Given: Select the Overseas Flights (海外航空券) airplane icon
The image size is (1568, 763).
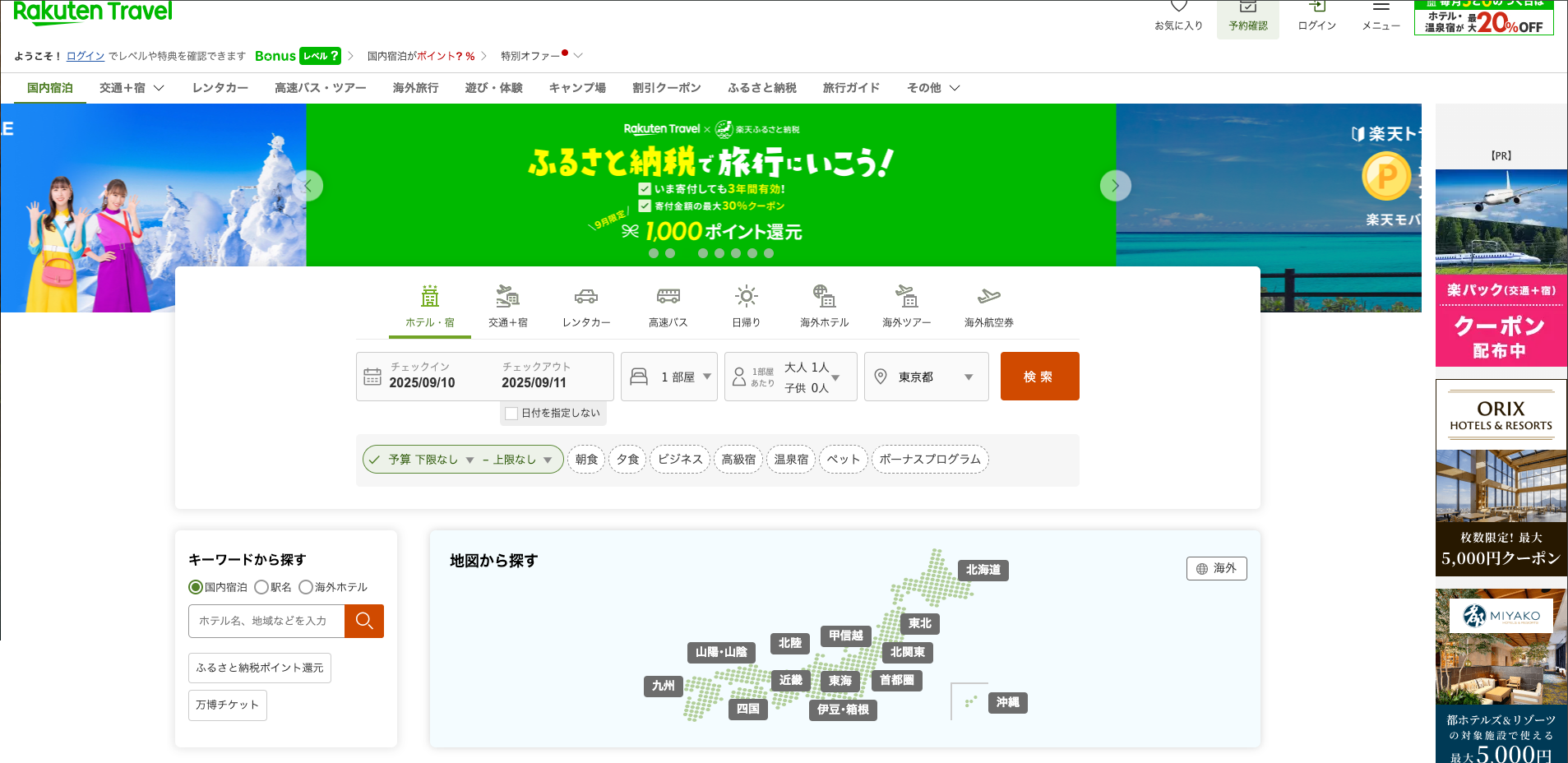Looking at the screenshot, I should coord(988,297).
